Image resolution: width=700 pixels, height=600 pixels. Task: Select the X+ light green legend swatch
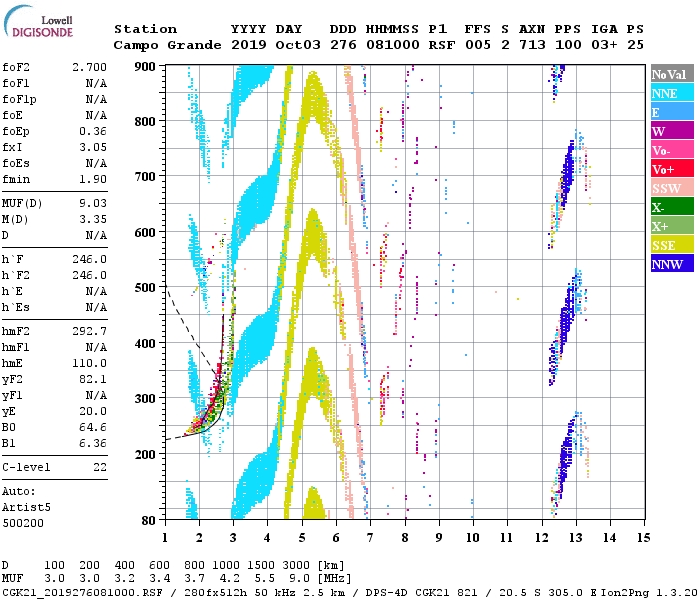[672, 226]
